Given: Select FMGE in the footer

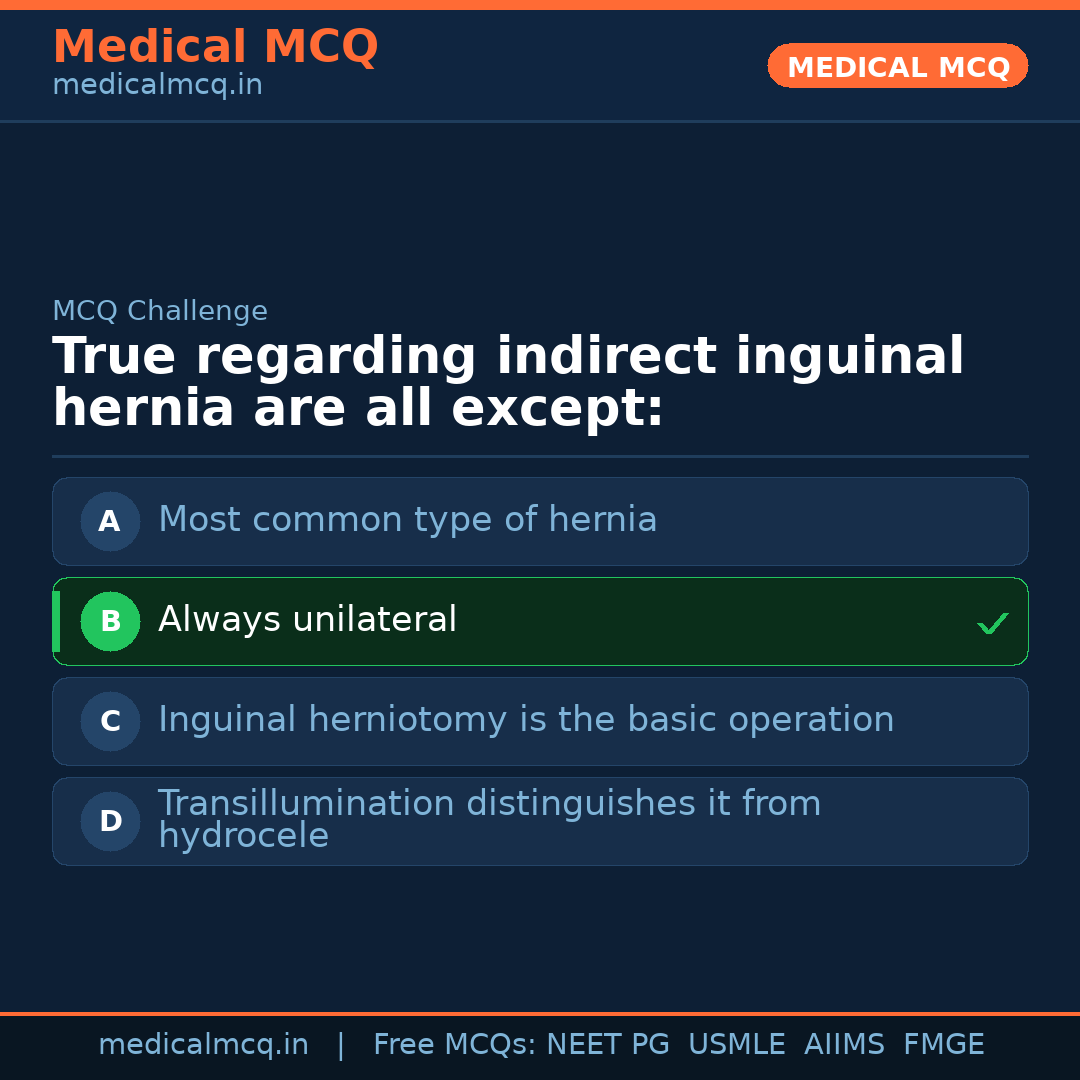Looking at the screenshot, I should (x=943, y=1045).
